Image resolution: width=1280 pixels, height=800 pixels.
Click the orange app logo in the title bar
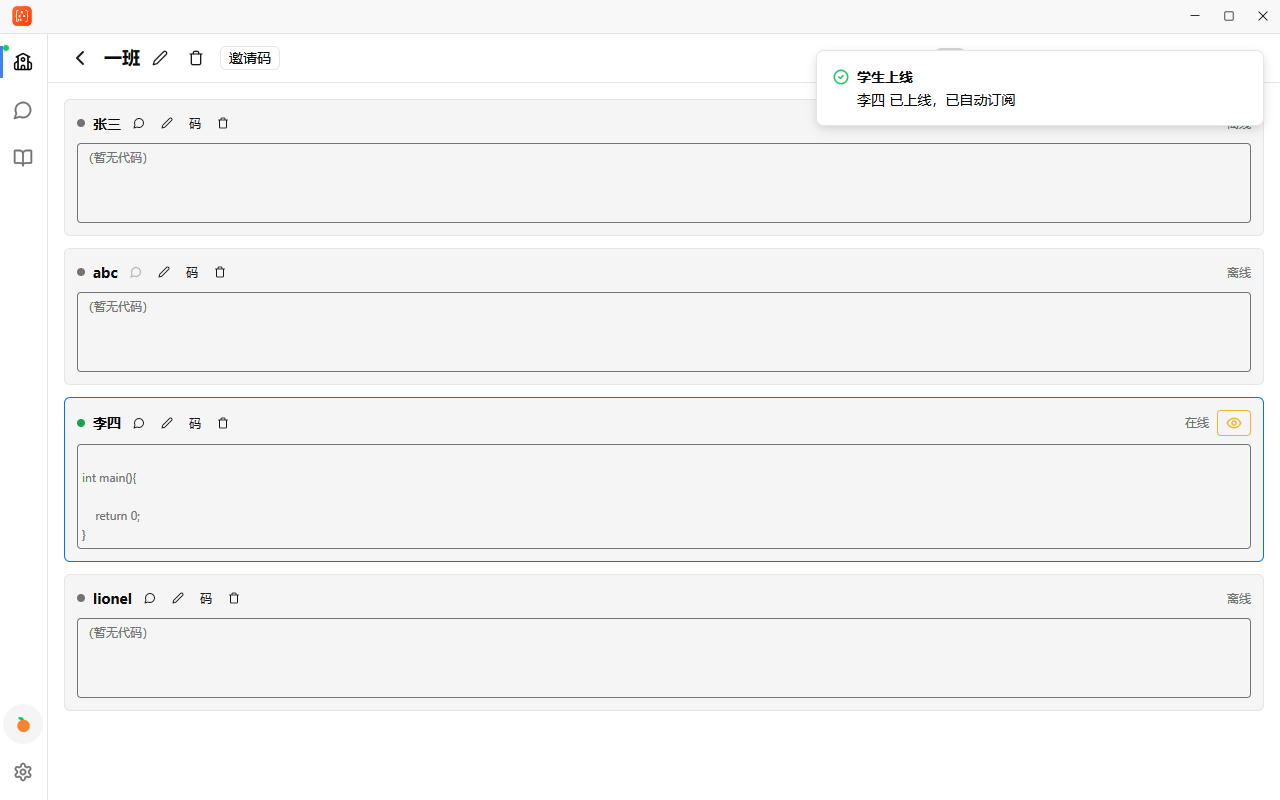pyautogui.click(x=22, y=16)
